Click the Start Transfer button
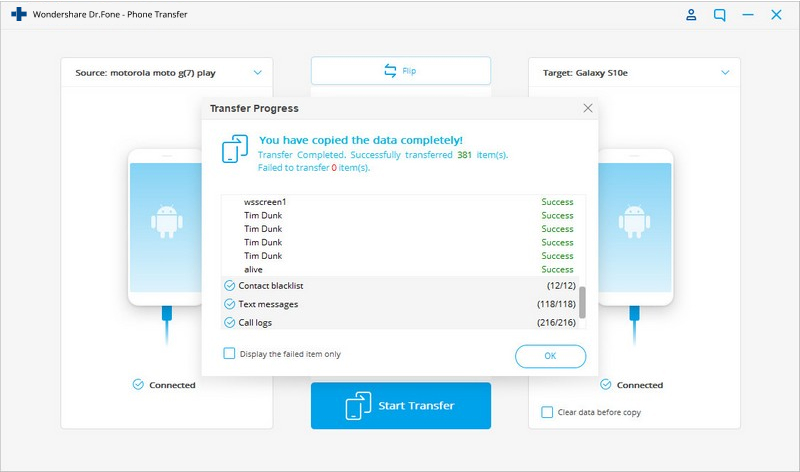Screen dimensions: 800x472 click(x=401, y=406)
